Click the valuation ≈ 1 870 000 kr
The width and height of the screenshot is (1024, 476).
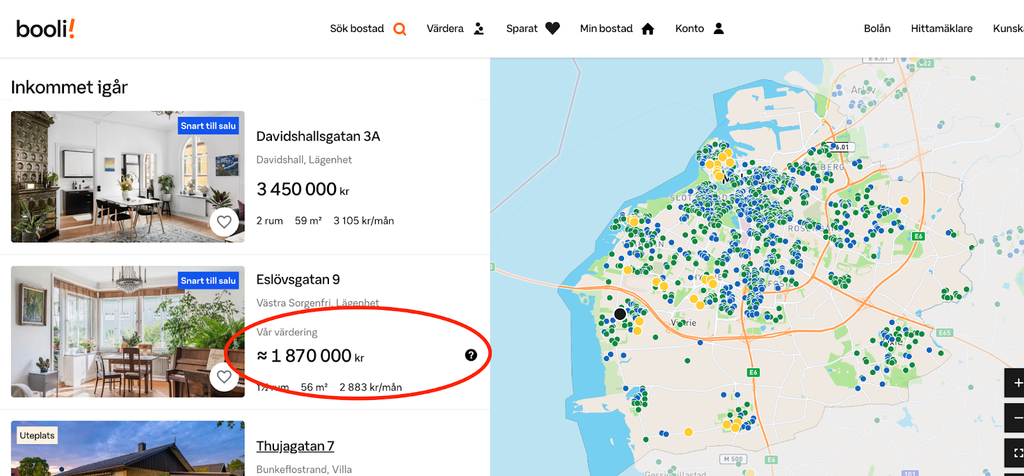310,356
